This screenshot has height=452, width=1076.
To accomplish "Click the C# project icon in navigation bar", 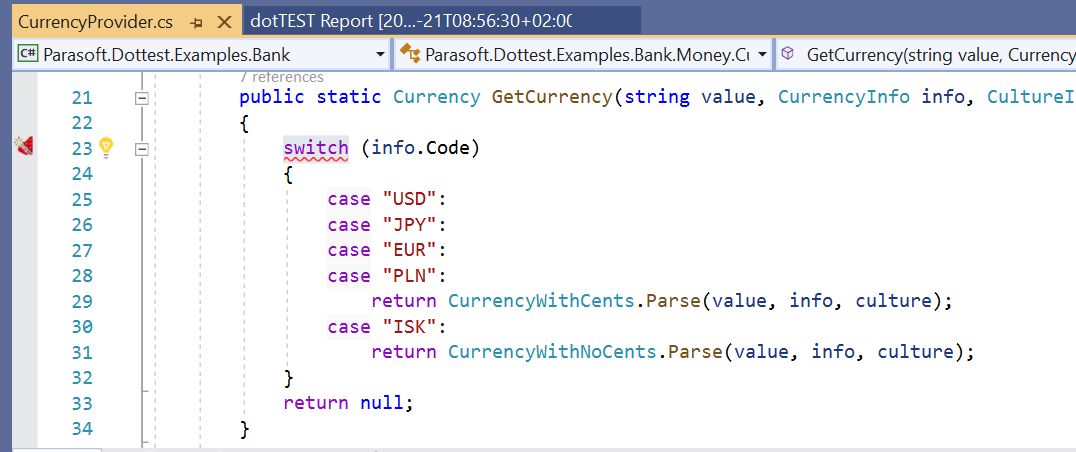I will tap(27, 54).
